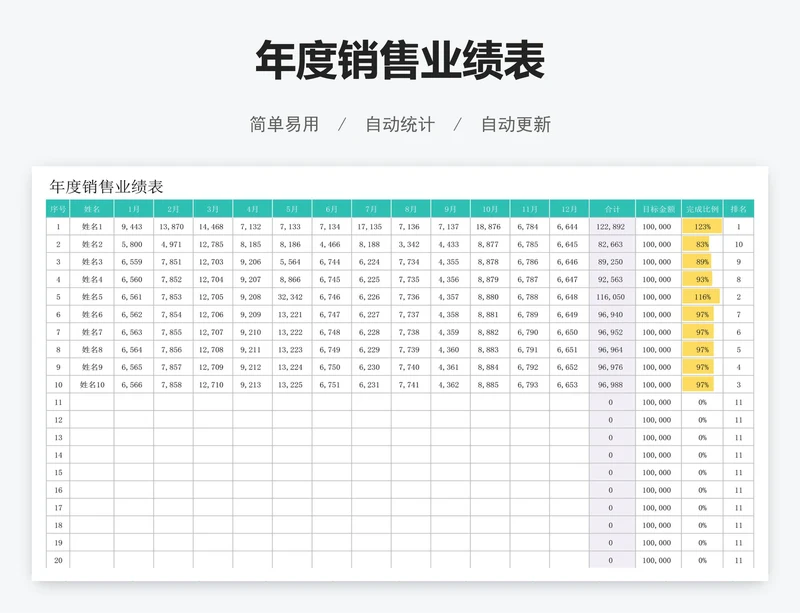
Task: Select the 姓名 column header
Action: click(92, 209)
